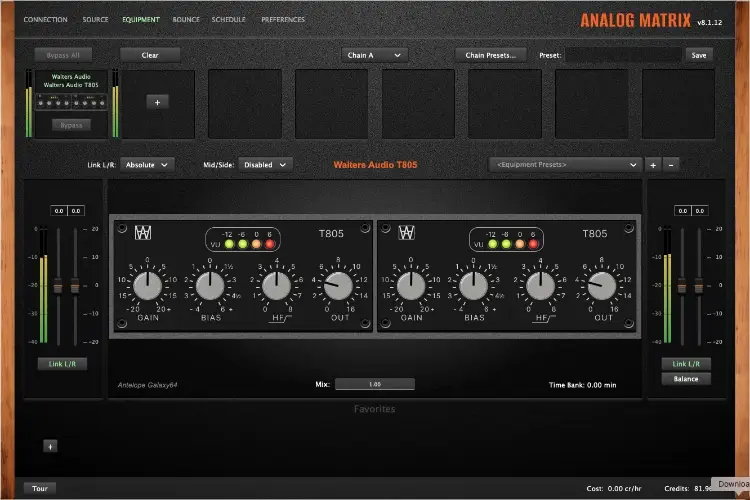Click minus button beside Equipment Presets
This screenshot has height=500, width=750.
[671, 164]
